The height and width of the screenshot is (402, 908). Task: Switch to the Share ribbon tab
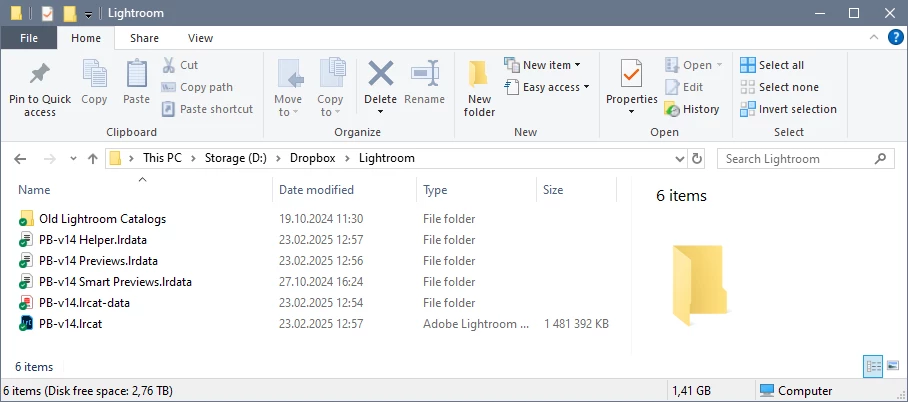click(x=144, y=38)
